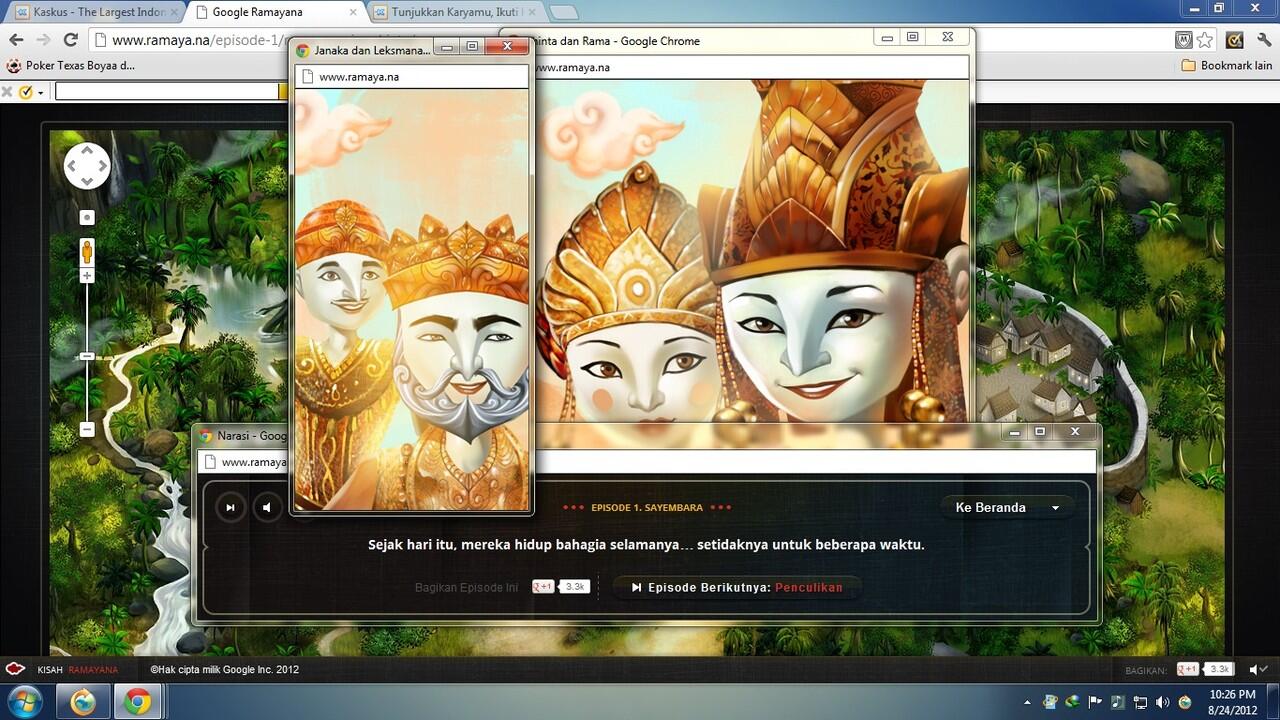
Task: Close the Tunjukkan Karyamu tab
Action: pyautogui.click(x=532, y=12)
